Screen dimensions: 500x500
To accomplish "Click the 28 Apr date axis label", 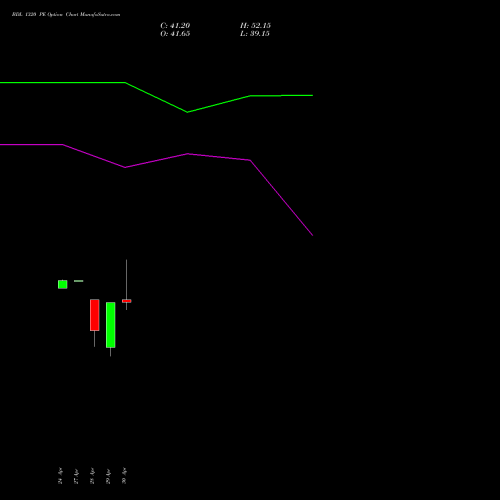I will coord(92,476).
